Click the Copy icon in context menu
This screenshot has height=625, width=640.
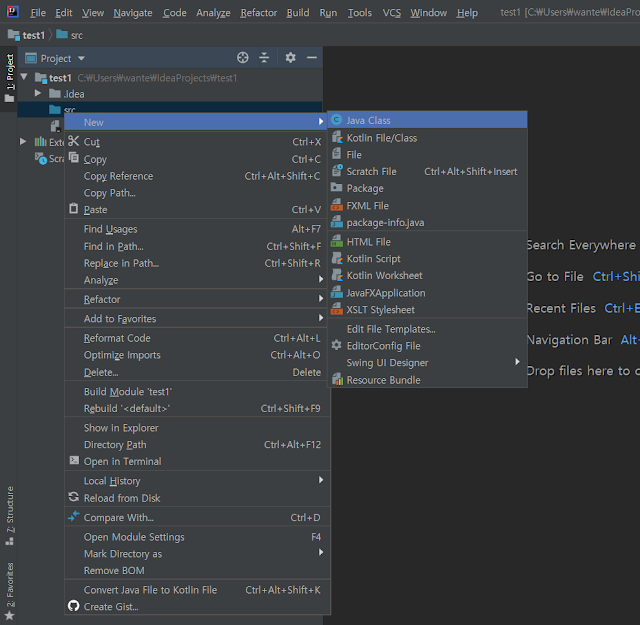coord(73,158)
